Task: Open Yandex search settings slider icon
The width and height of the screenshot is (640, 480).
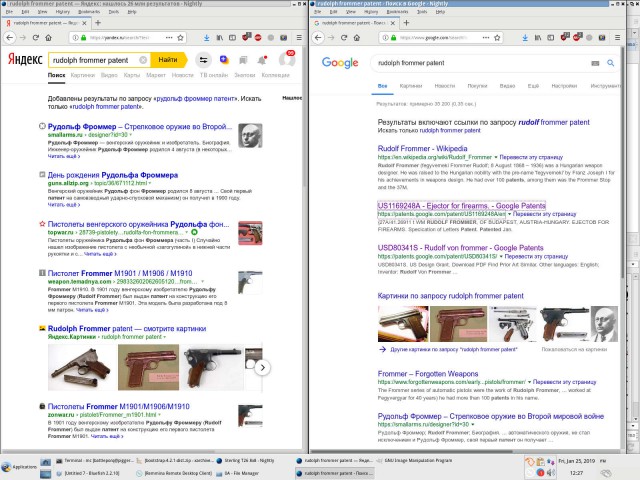Action: click(203, 60)
